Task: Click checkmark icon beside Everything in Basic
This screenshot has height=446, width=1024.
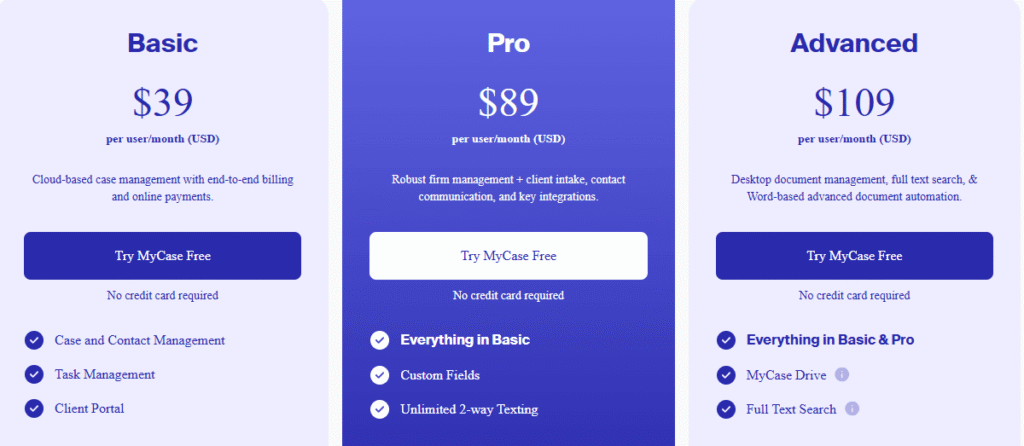Action: 379,340
